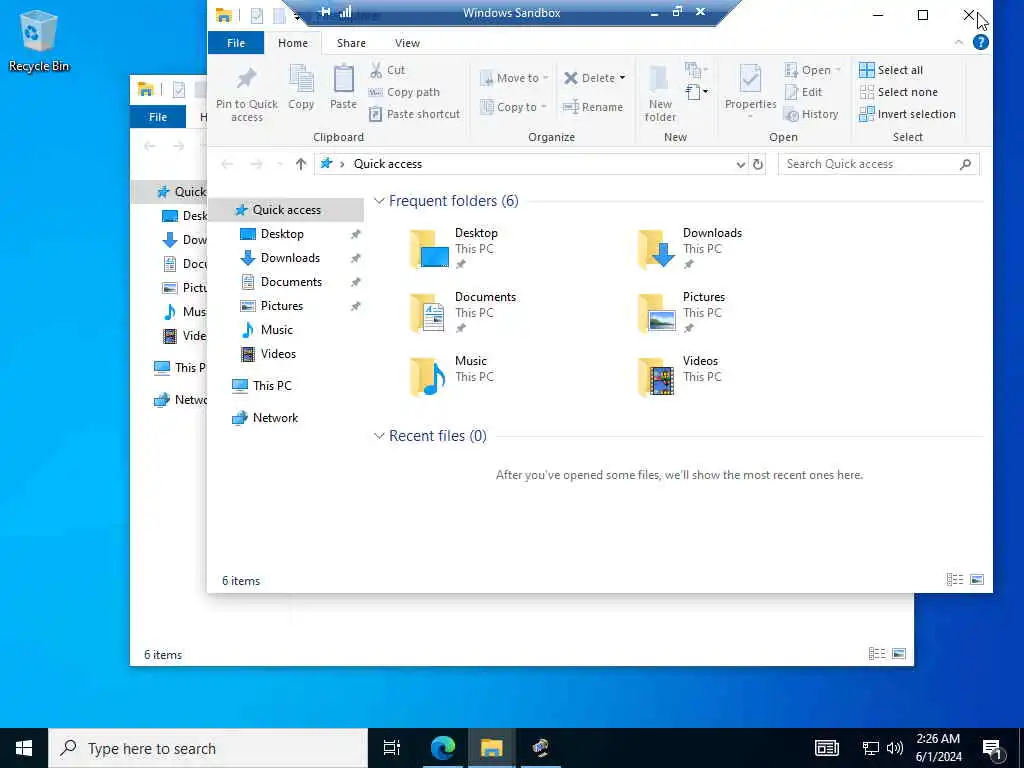The image size is (1024, 768).
Task: Click the Rename command in Organize
Action: [592, 107]
